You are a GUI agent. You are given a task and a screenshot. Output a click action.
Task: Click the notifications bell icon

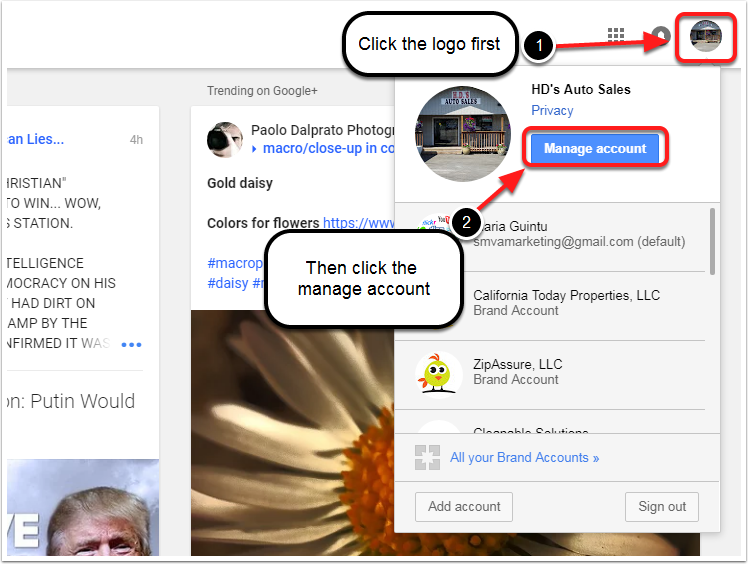661,35
